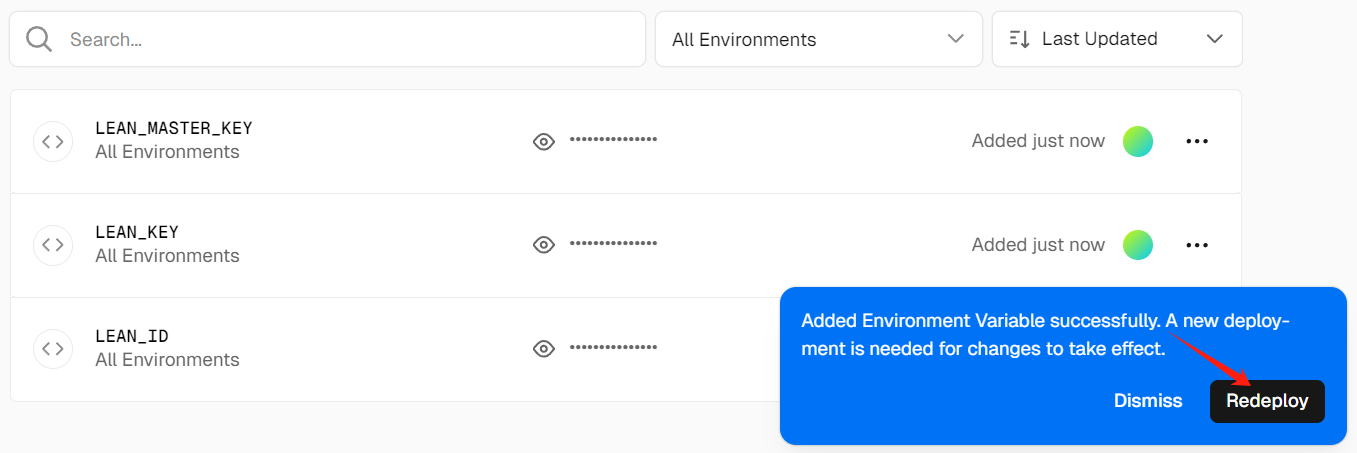
Task: Select the LEAN_MASTER_KEY variable name
Action: click(174, 128)
